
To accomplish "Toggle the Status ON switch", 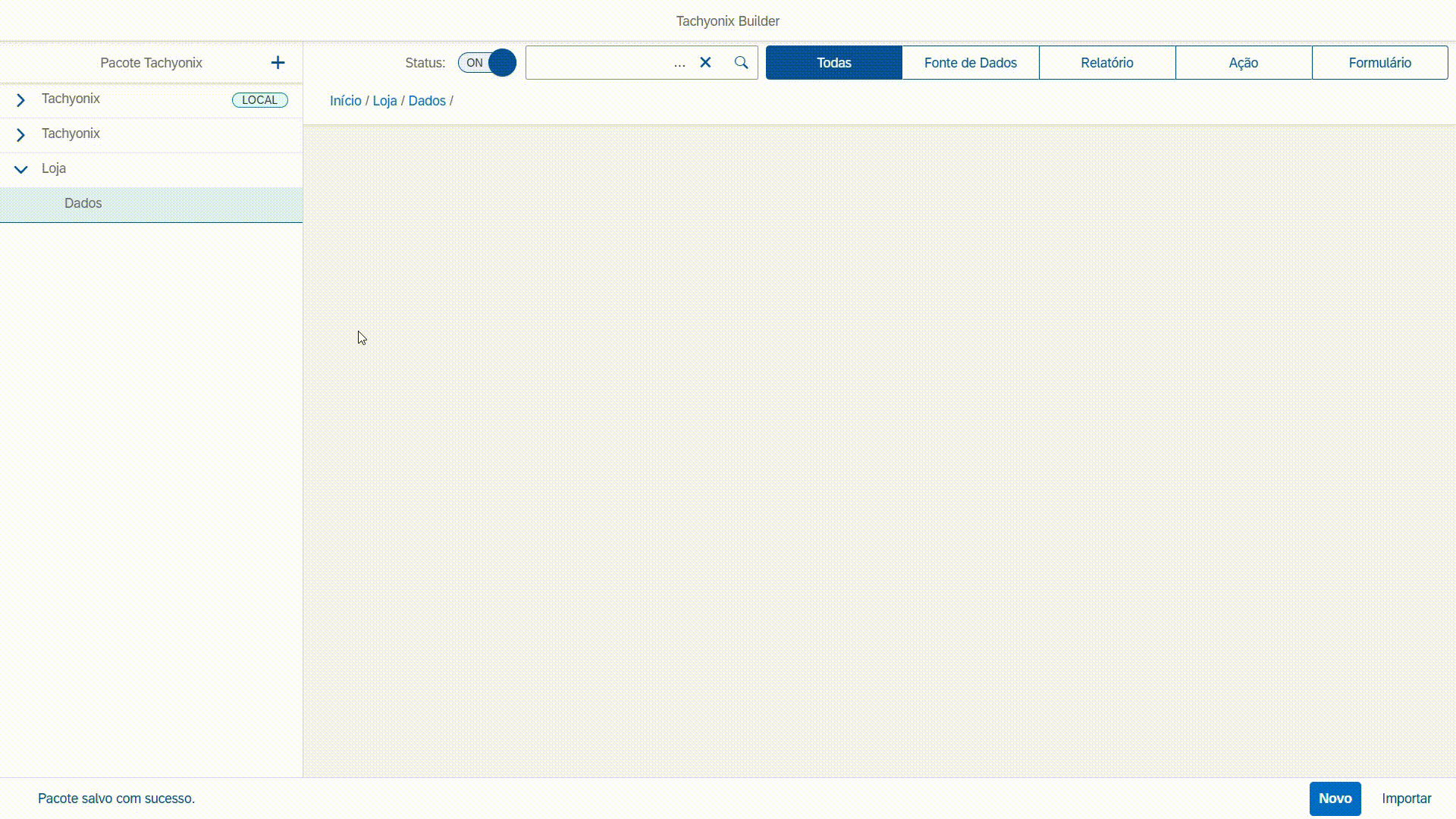I will [x=487, y=63].
